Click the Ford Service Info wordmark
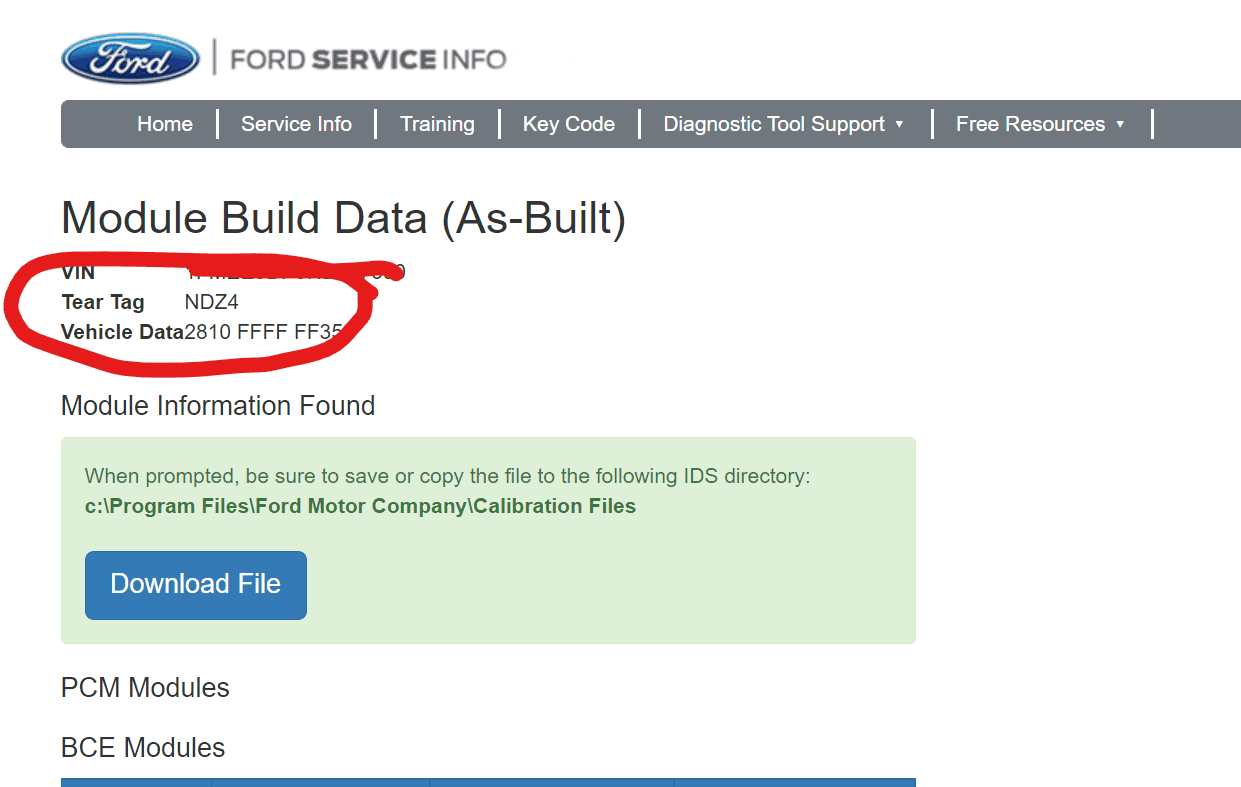Screen dimensions: 1241x787 pos(368,59)
